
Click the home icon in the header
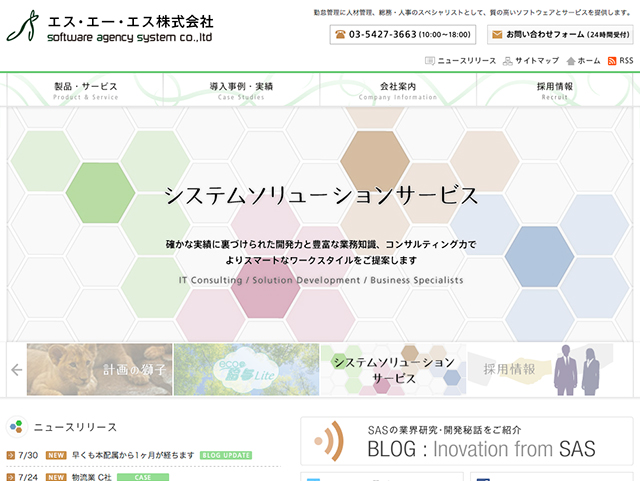570,61
